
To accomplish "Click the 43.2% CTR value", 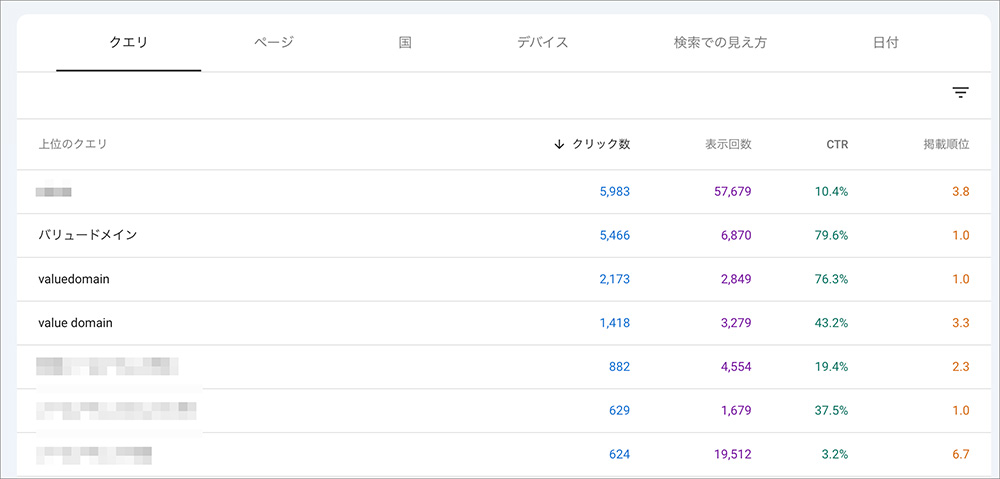I will click(x=832, y=323).
